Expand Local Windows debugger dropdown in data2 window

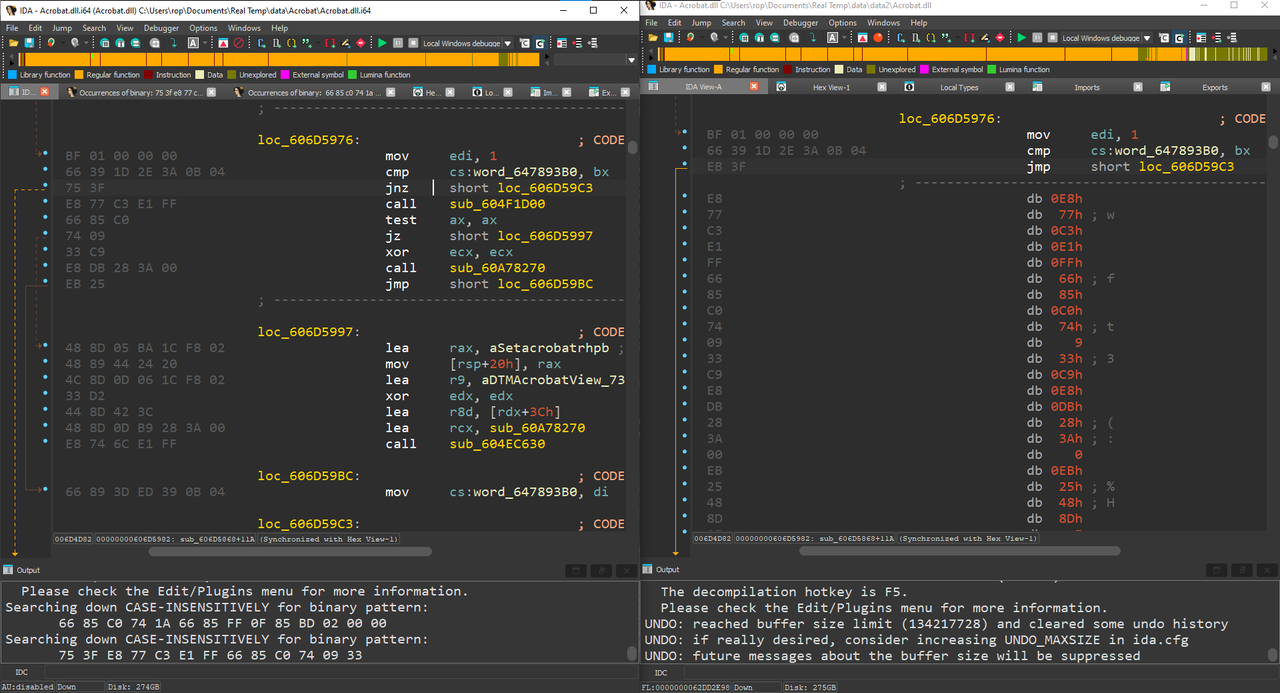point(1147,38)
